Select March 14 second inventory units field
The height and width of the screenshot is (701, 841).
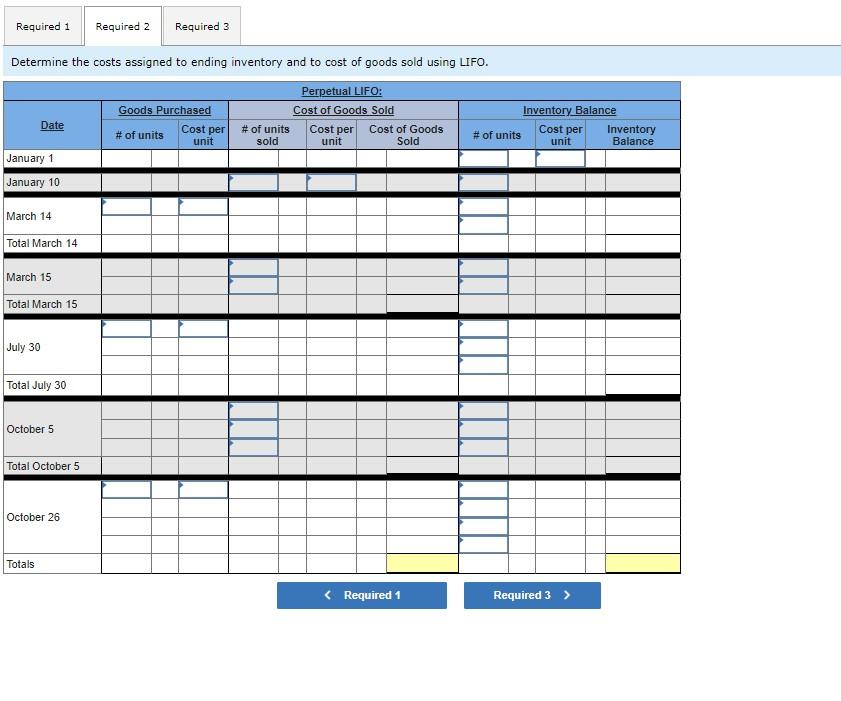[x=483, y=225]
